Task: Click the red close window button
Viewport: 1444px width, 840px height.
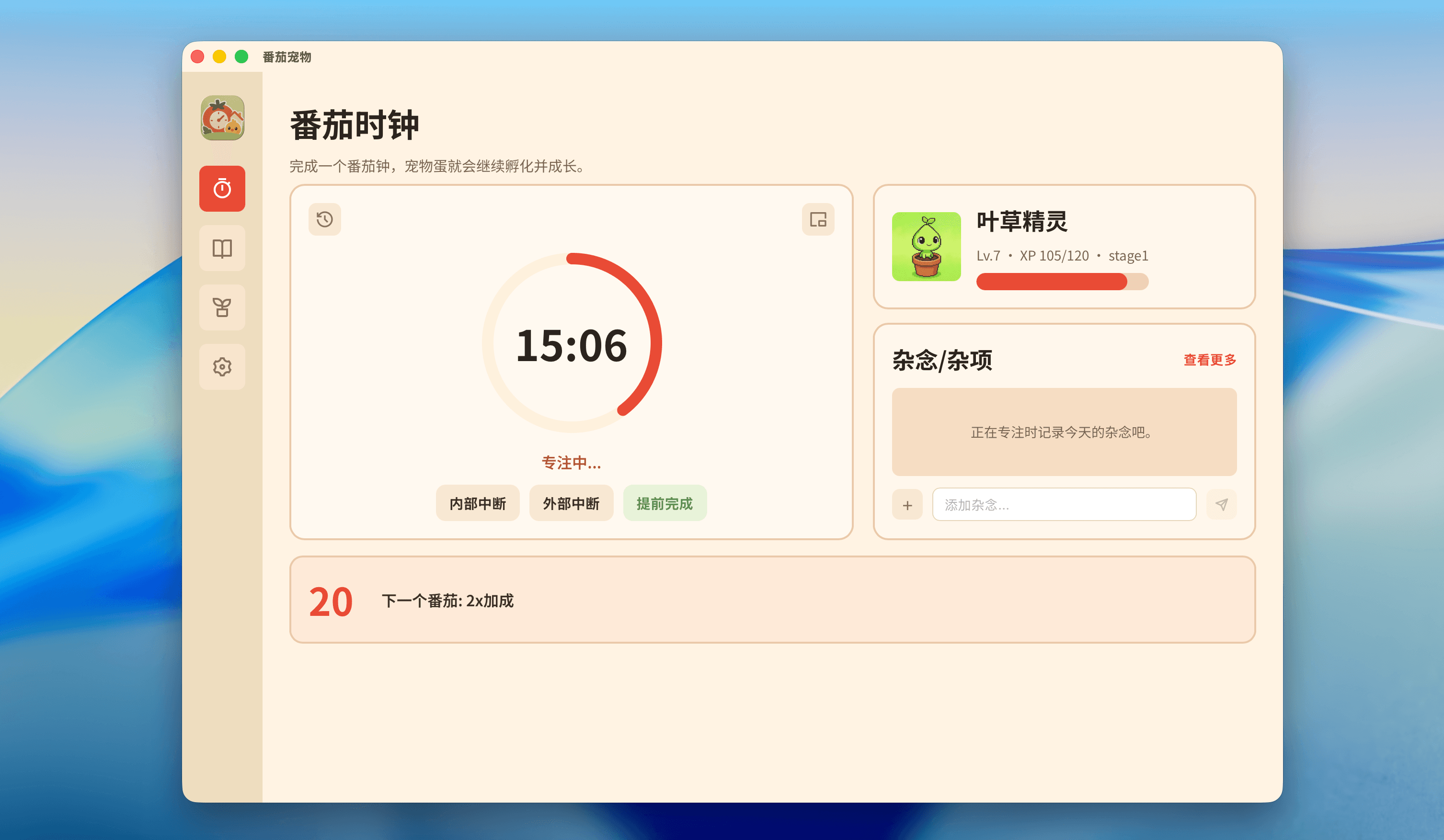Action: [198, 57]
